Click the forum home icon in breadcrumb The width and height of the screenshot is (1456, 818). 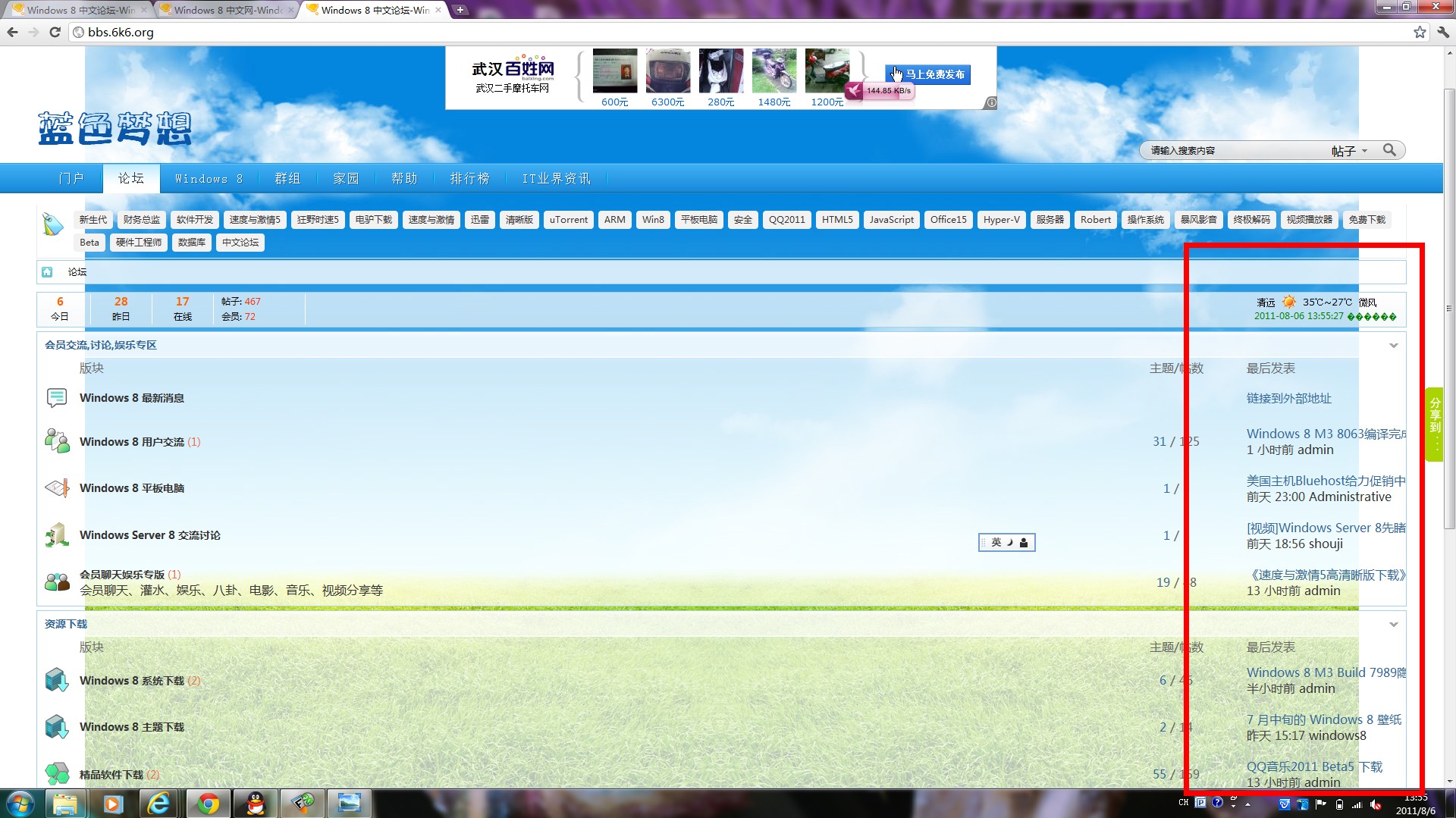[47, 271]
